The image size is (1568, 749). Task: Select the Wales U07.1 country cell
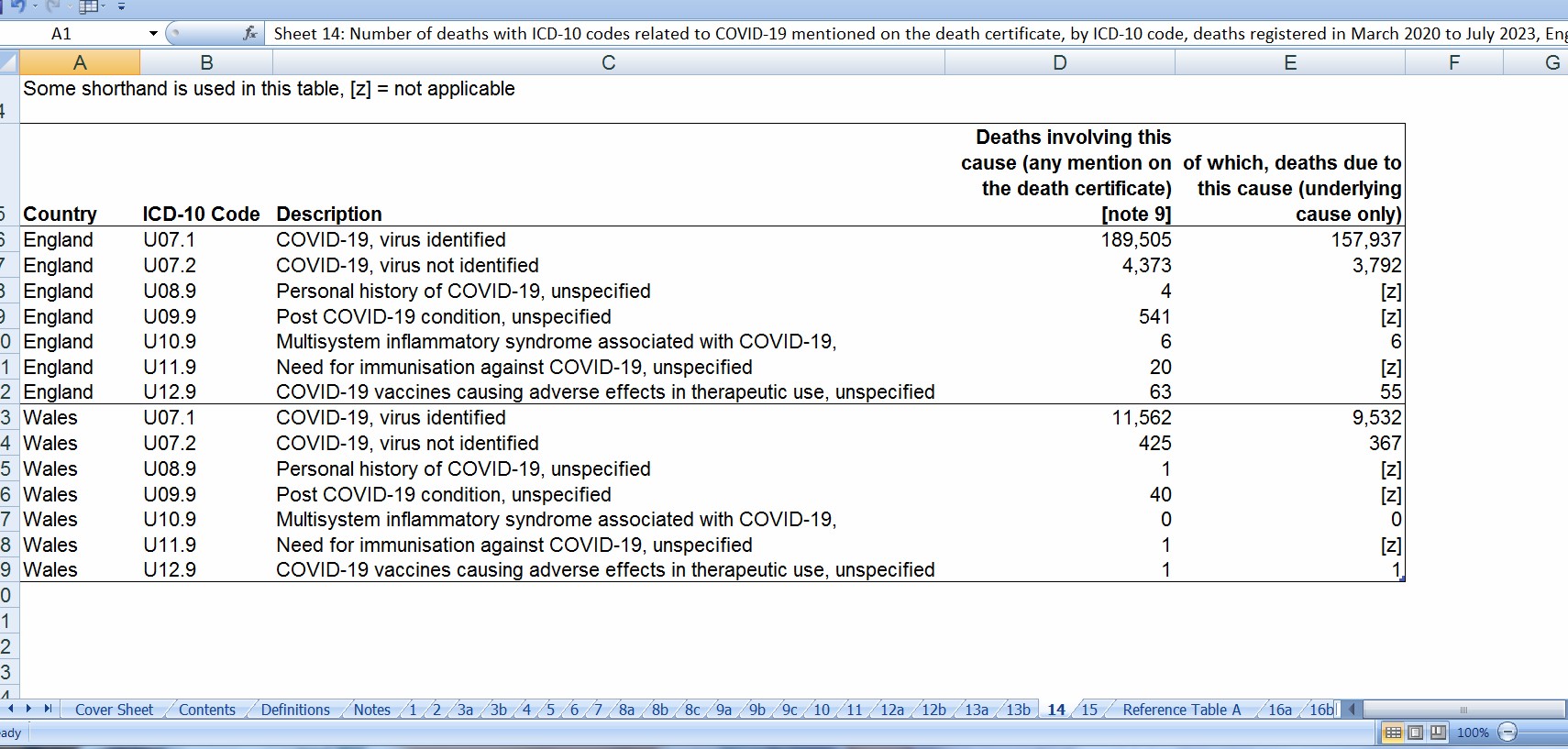point(80,417)
